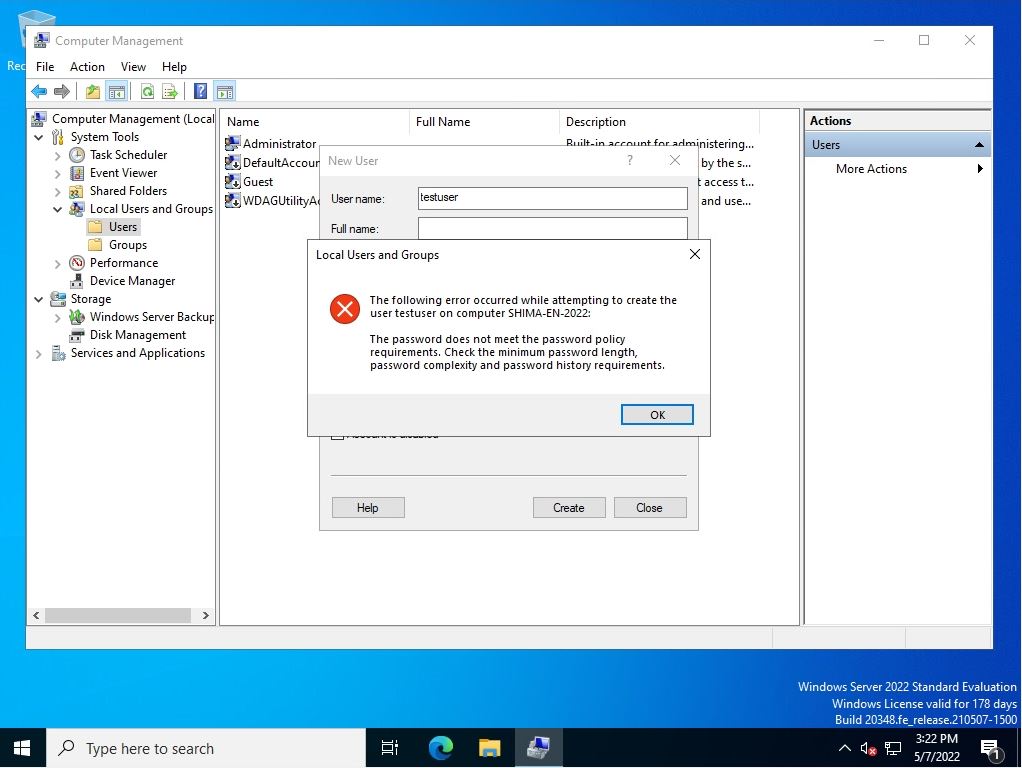Select the Users folder in tree
1022x768 pixels.
pyautogui.click(x=113, y=227)
